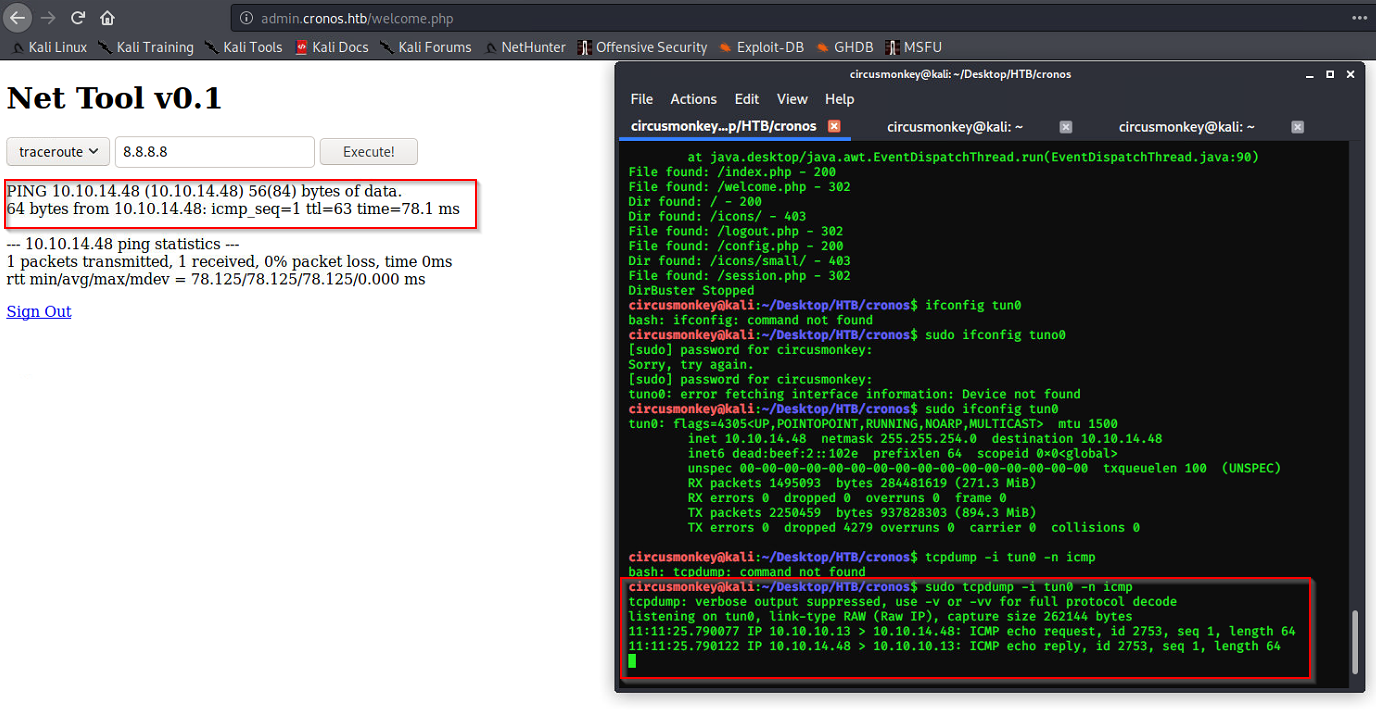Reload the page with refresh icon
The width and height of the screenshot is (1376, 712).
tap(78, 18)
